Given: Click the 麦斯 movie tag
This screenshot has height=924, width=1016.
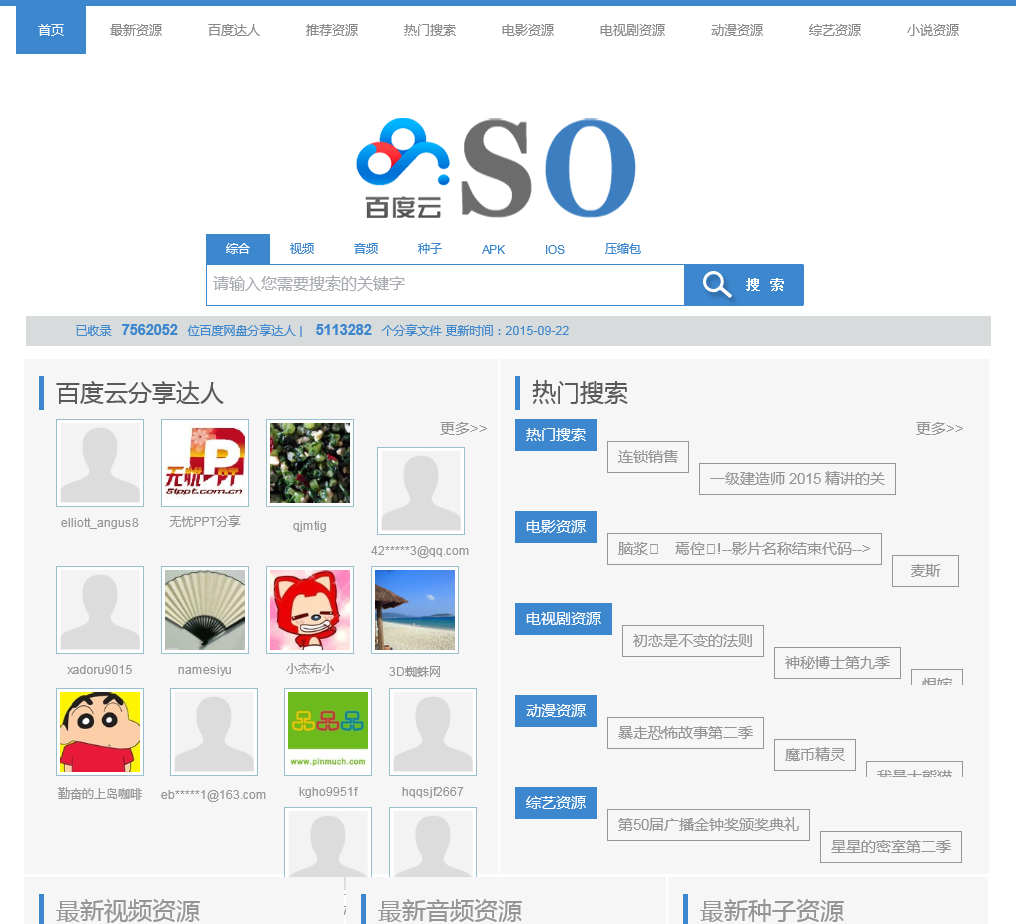Looking at the screenshot, I should click(x=925, y=571).
